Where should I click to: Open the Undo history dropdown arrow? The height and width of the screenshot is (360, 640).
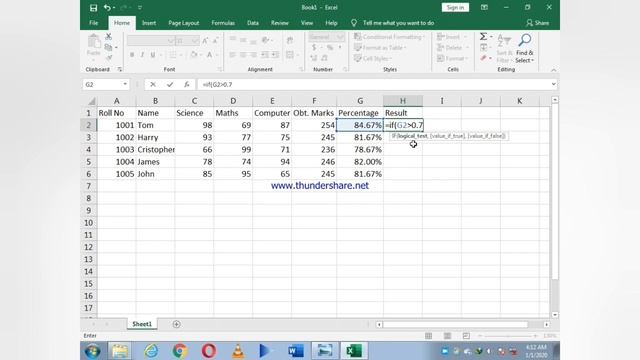114,7
